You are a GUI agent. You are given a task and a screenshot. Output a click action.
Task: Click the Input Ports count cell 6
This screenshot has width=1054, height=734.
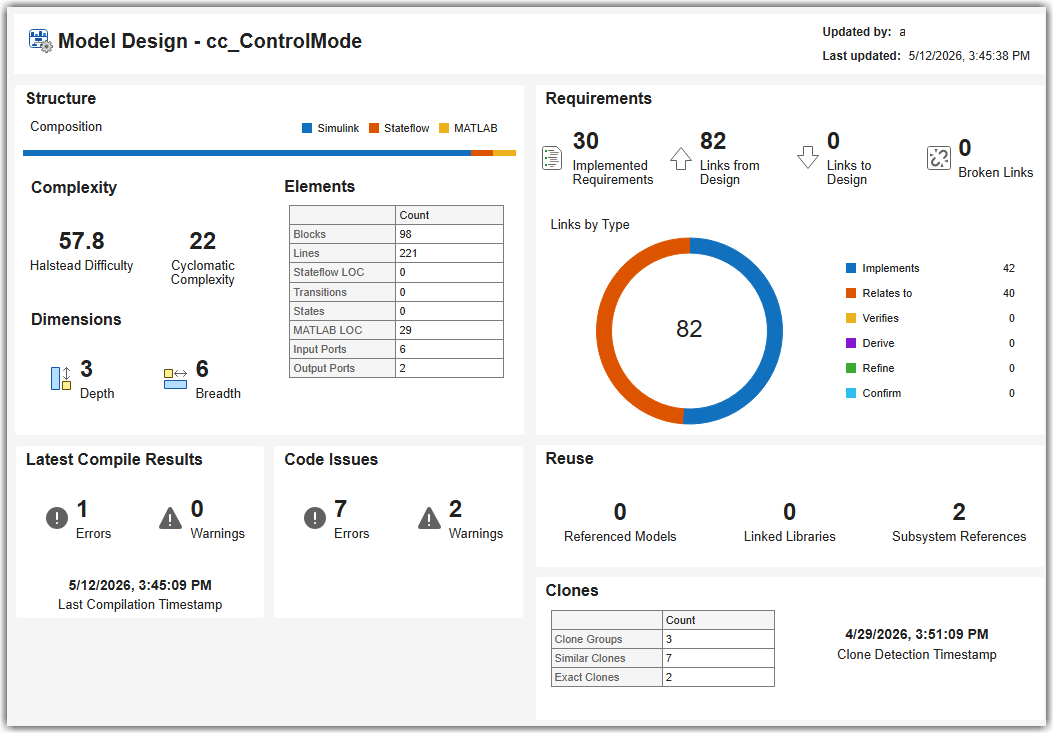[x=449, y=349]
